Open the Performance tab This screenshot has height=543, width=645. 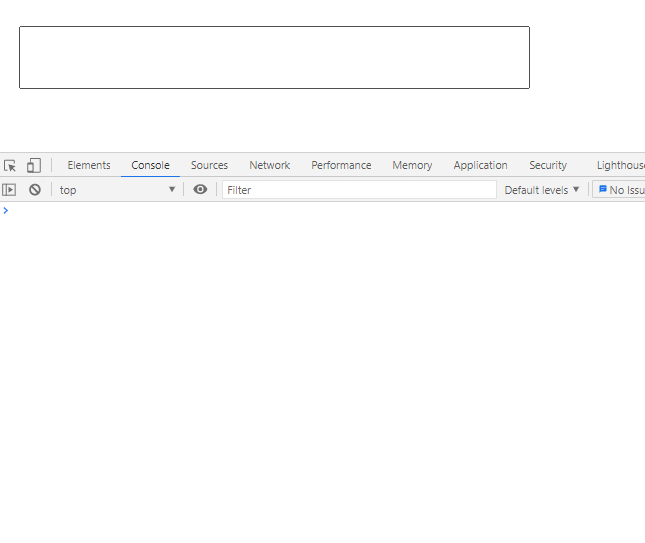[x=341, y=165]
